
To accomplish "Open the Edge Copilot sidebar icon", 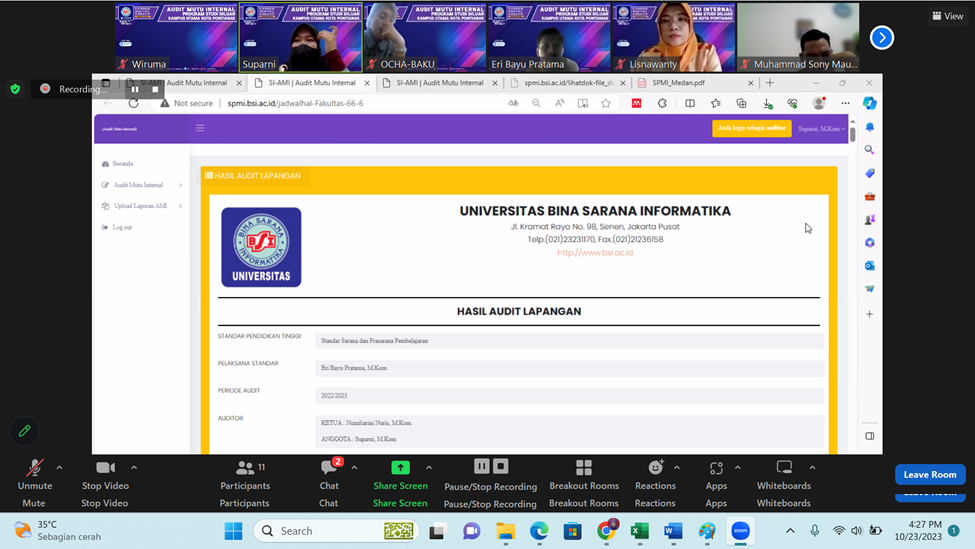I will pos(870,103).
